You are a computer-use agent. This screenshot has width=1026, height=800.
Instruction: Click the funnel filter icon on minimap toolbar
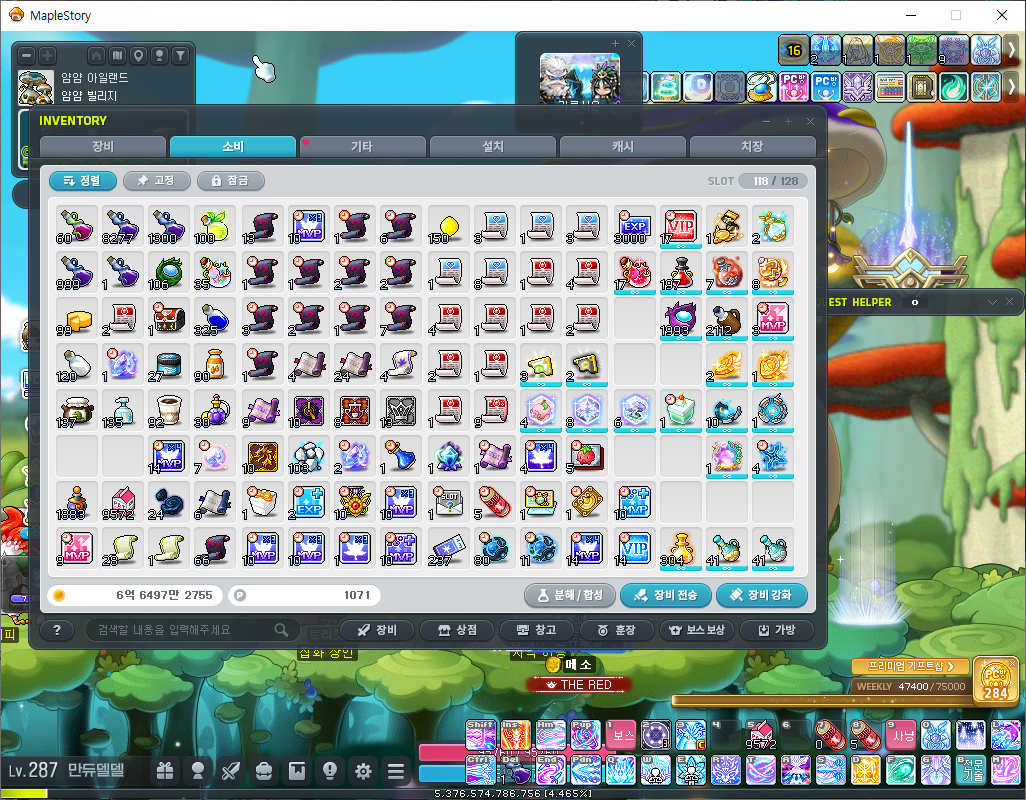click(x=180, y=56)
